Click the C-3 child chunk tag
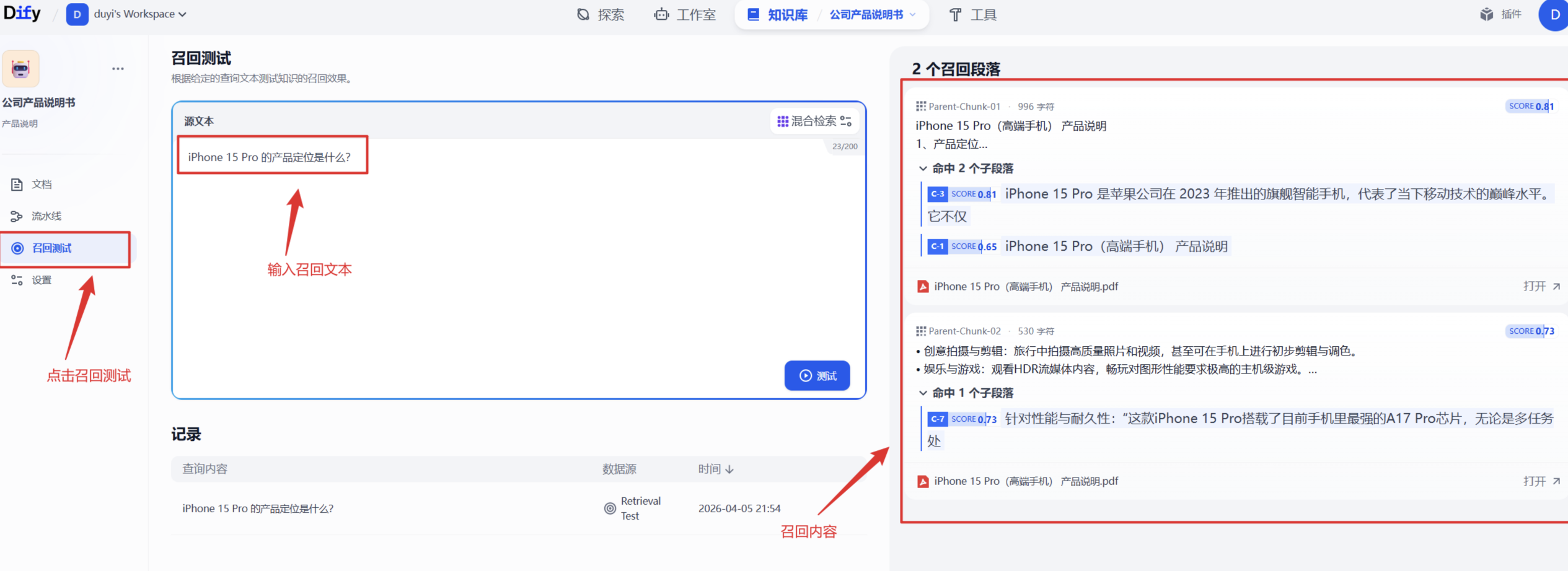The image size is (1568, 571). pos(938,194)
